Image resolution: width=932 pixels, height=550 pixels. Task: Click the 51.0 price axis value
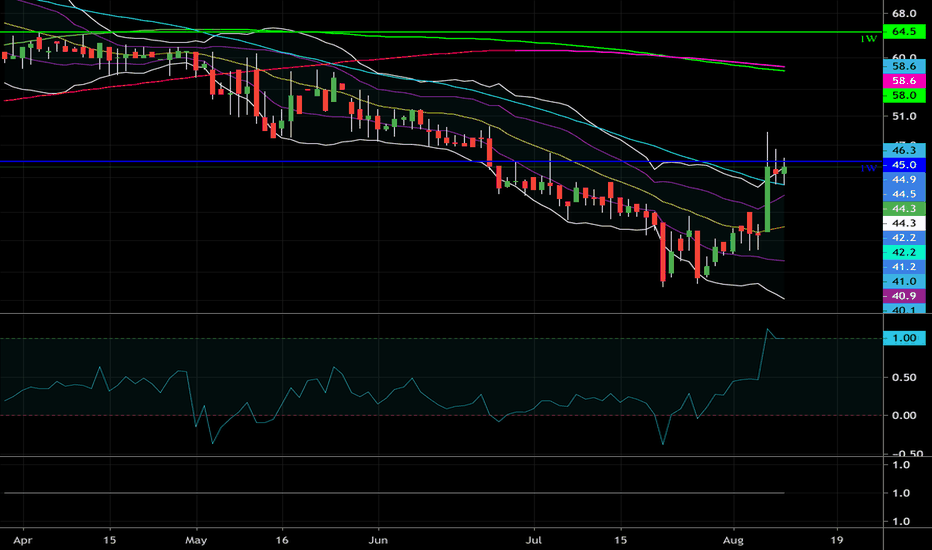pyautogui.click(x=904, y=117)
